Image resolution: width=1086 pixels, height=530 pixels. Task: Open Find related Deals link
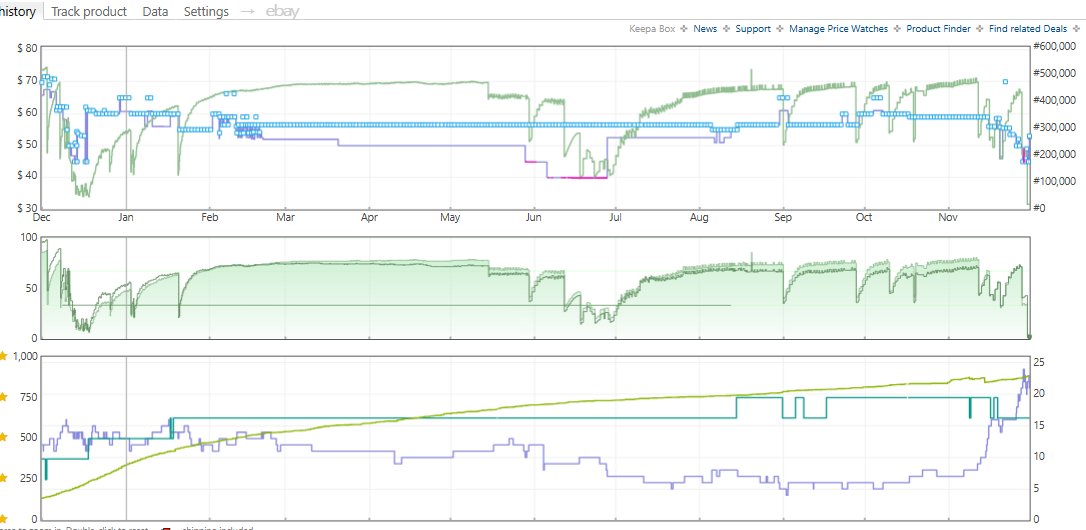tap(1028, 29)
